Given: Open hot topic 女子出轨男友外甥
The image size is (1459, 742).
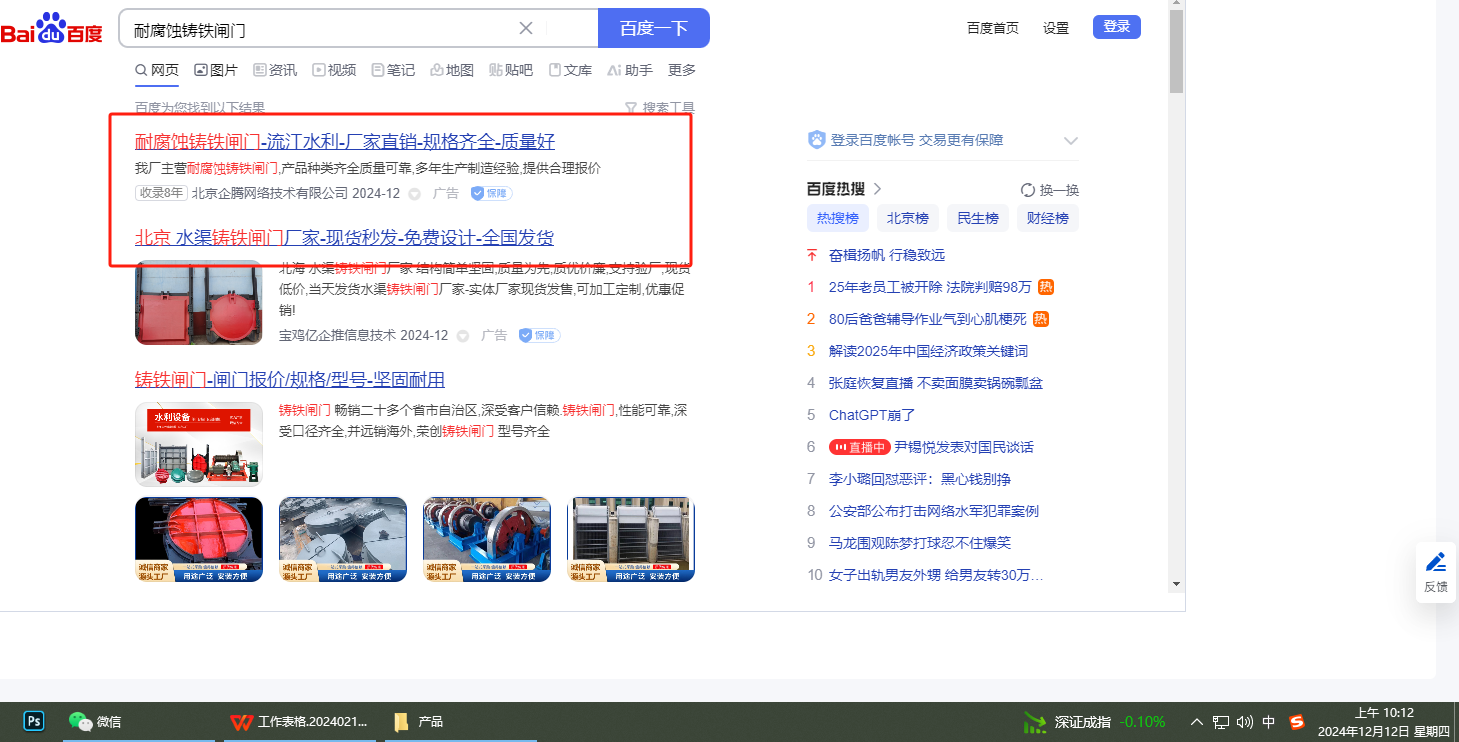Looking at the screenshot, I should [936, 575].
